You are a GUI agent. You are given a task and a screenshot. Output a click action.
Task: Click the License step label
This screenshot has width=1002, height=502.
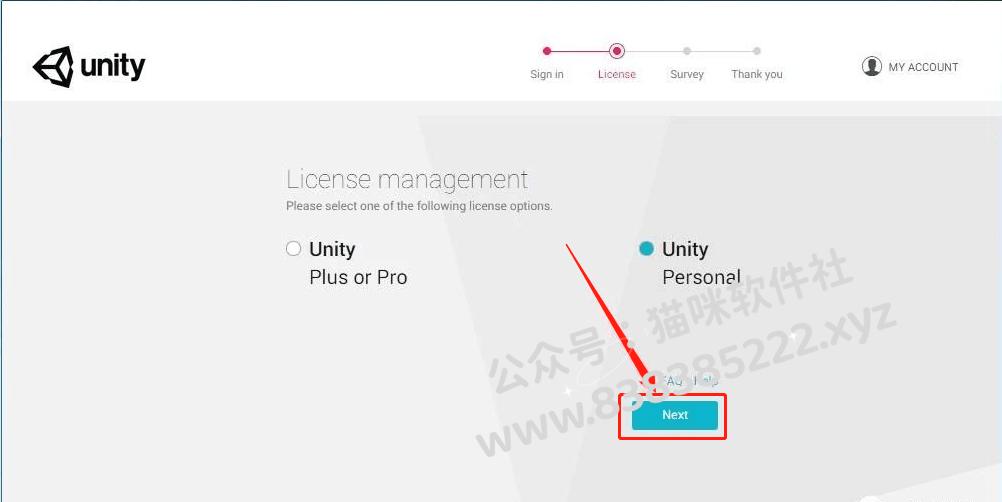(x=617, y=74)
